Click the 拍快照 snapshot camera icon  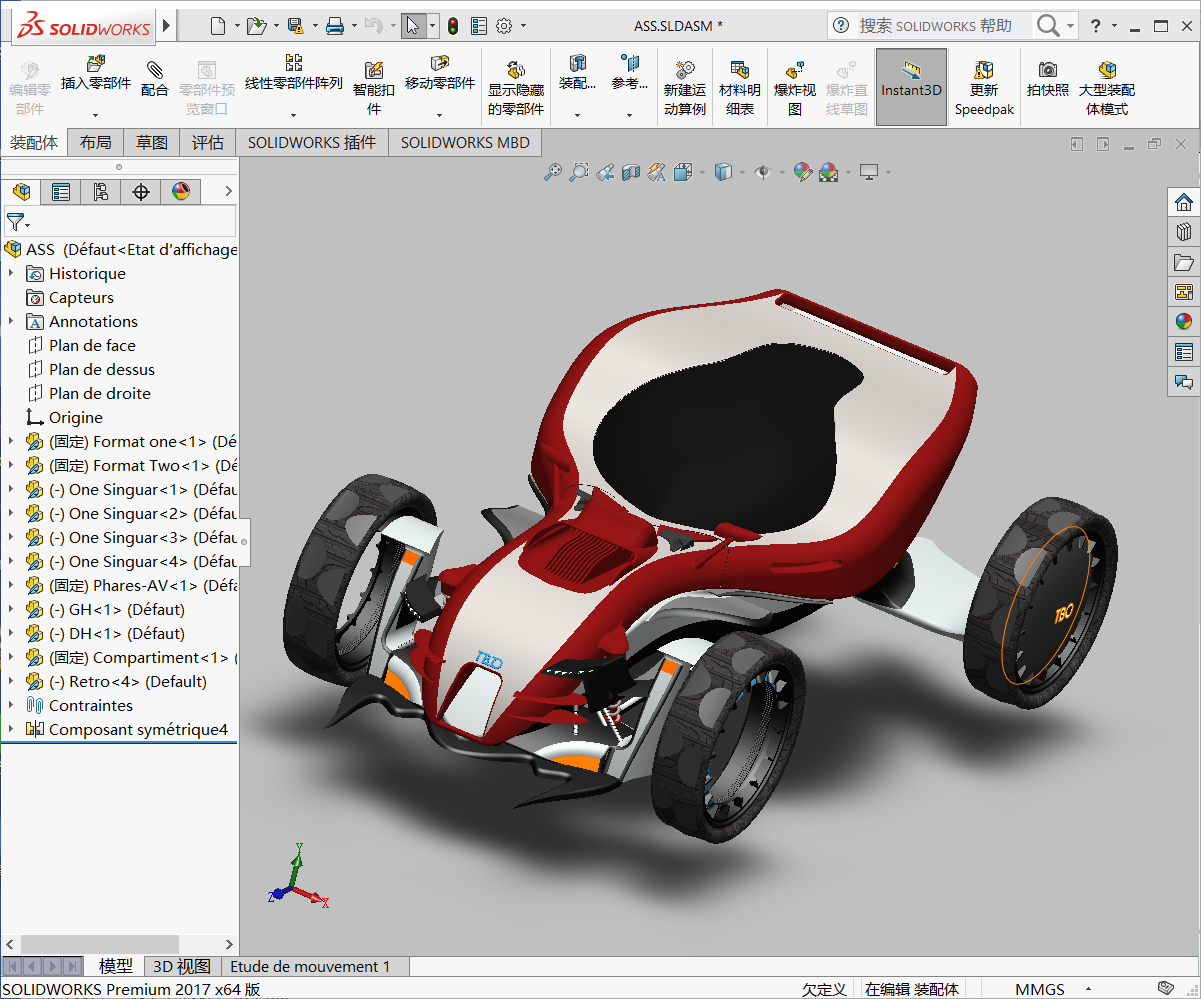1047,70
